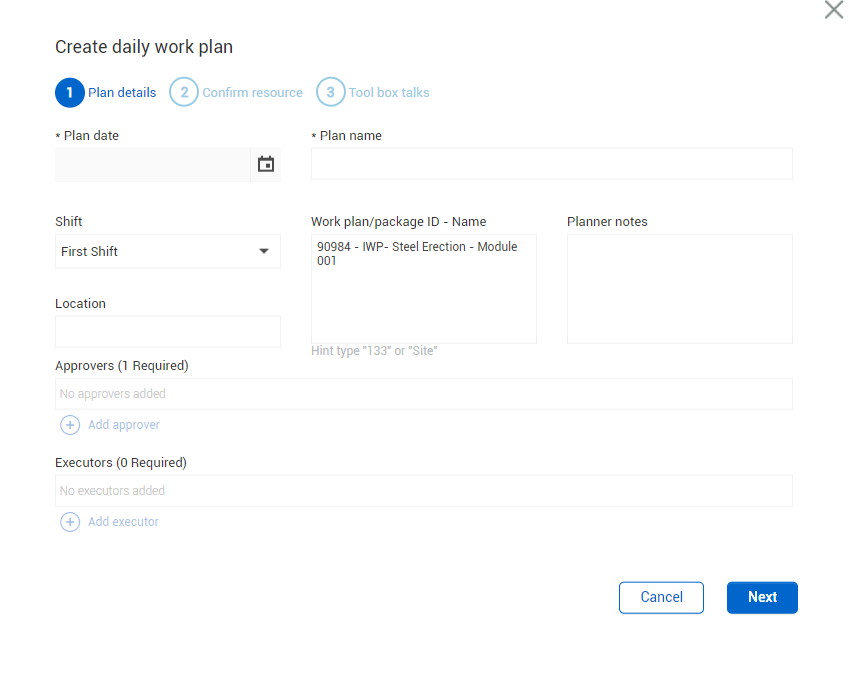Focus the Location input field
Image resolution: width=849 pixels, height=674 pixels.
coord(167,332)
